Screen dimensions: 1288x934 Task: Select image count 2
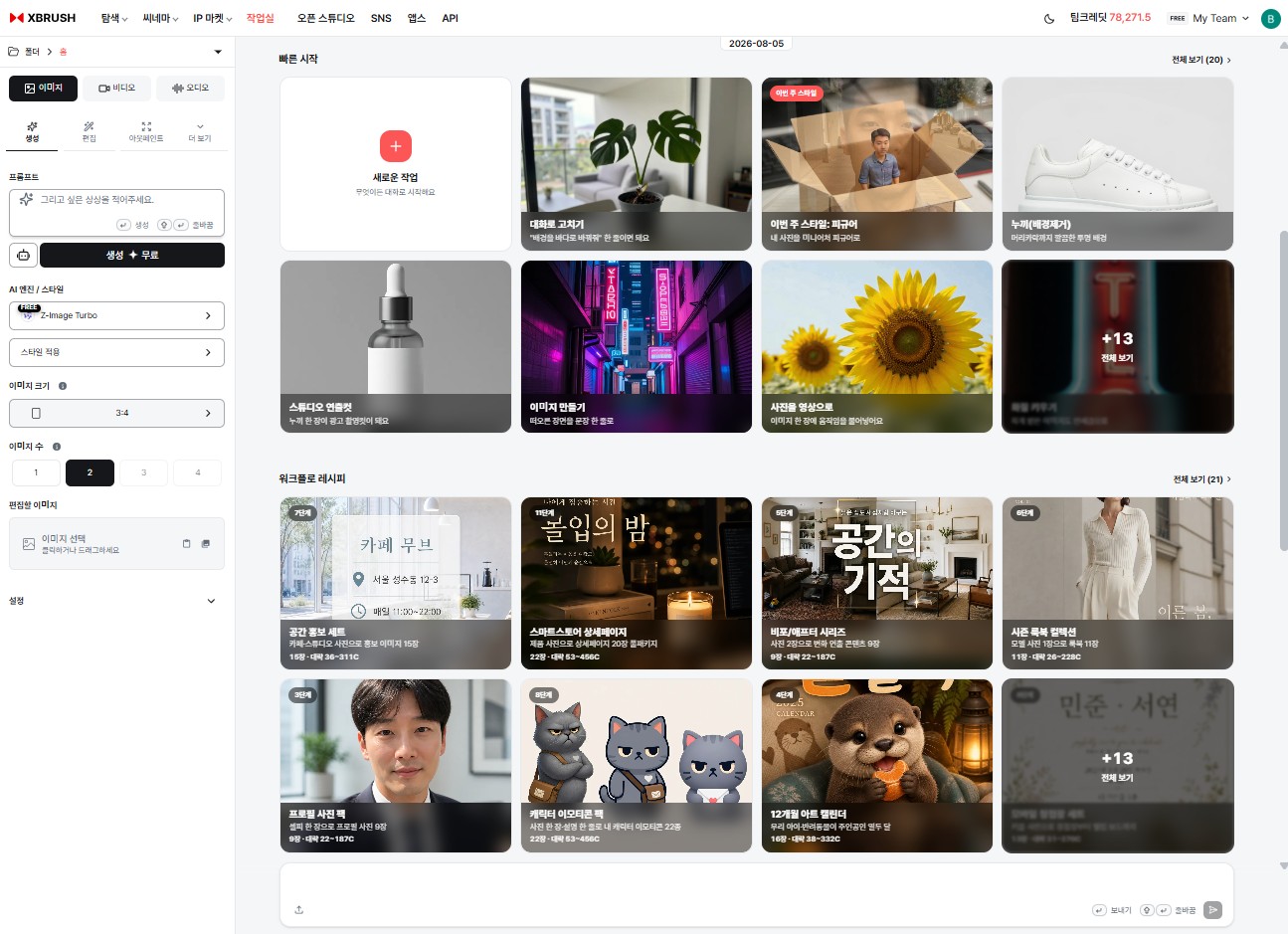90,472
